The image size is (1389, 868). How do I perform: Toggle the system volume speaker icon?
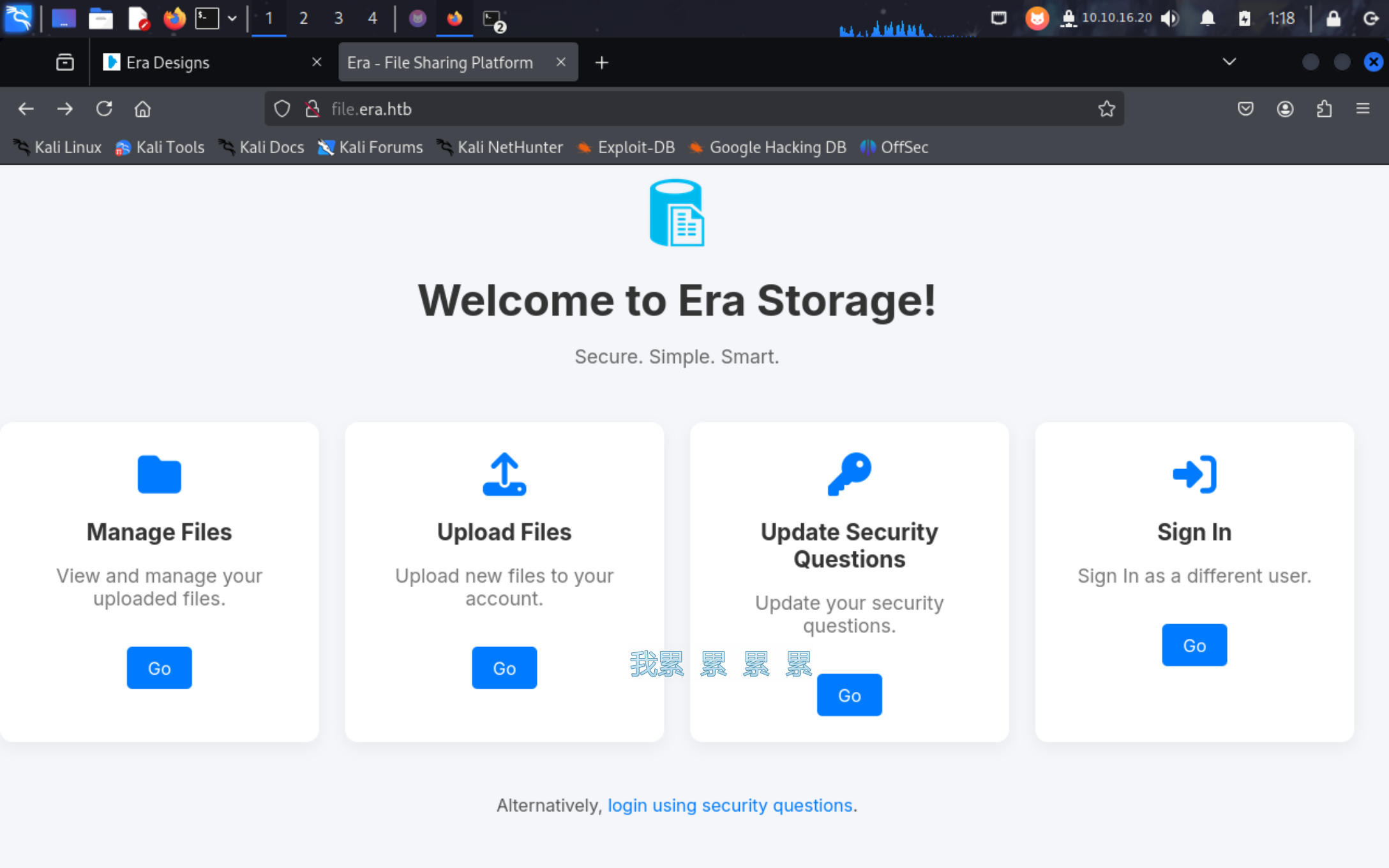(1169, 19)
